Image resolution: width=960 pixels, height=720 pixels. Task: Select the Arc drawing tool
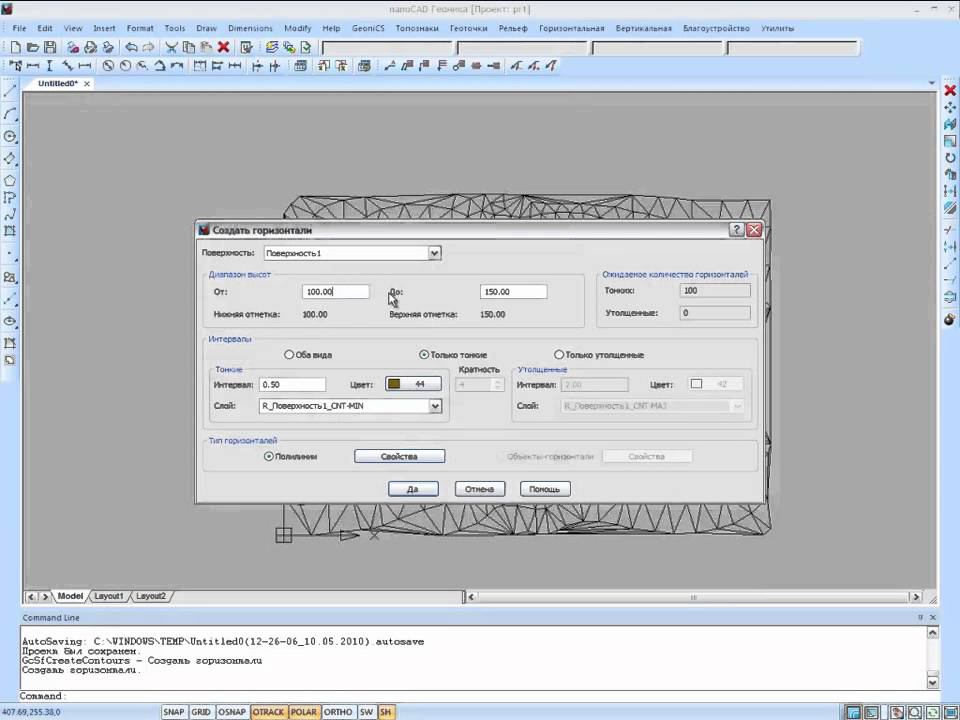pyautogui.click(x=10, y=114)
